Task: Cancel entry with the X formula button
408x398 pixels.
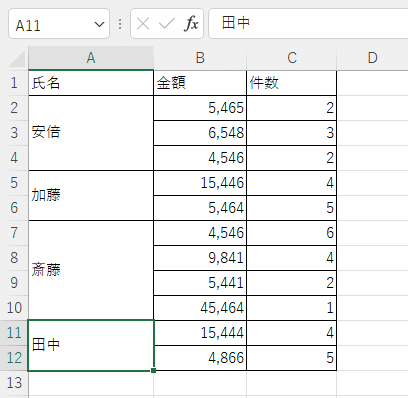Action: click(x=143, y=24)
